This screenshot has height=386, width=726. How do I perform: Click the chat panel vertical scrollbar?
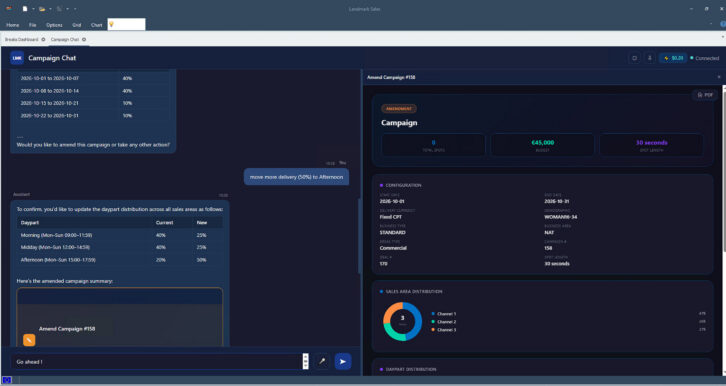pyautogui.click(x=359, y=236)
